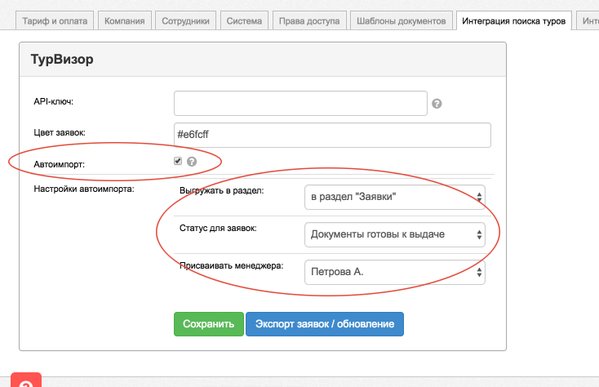Open help tooltip beside API-ключ field

click(437, 104)
